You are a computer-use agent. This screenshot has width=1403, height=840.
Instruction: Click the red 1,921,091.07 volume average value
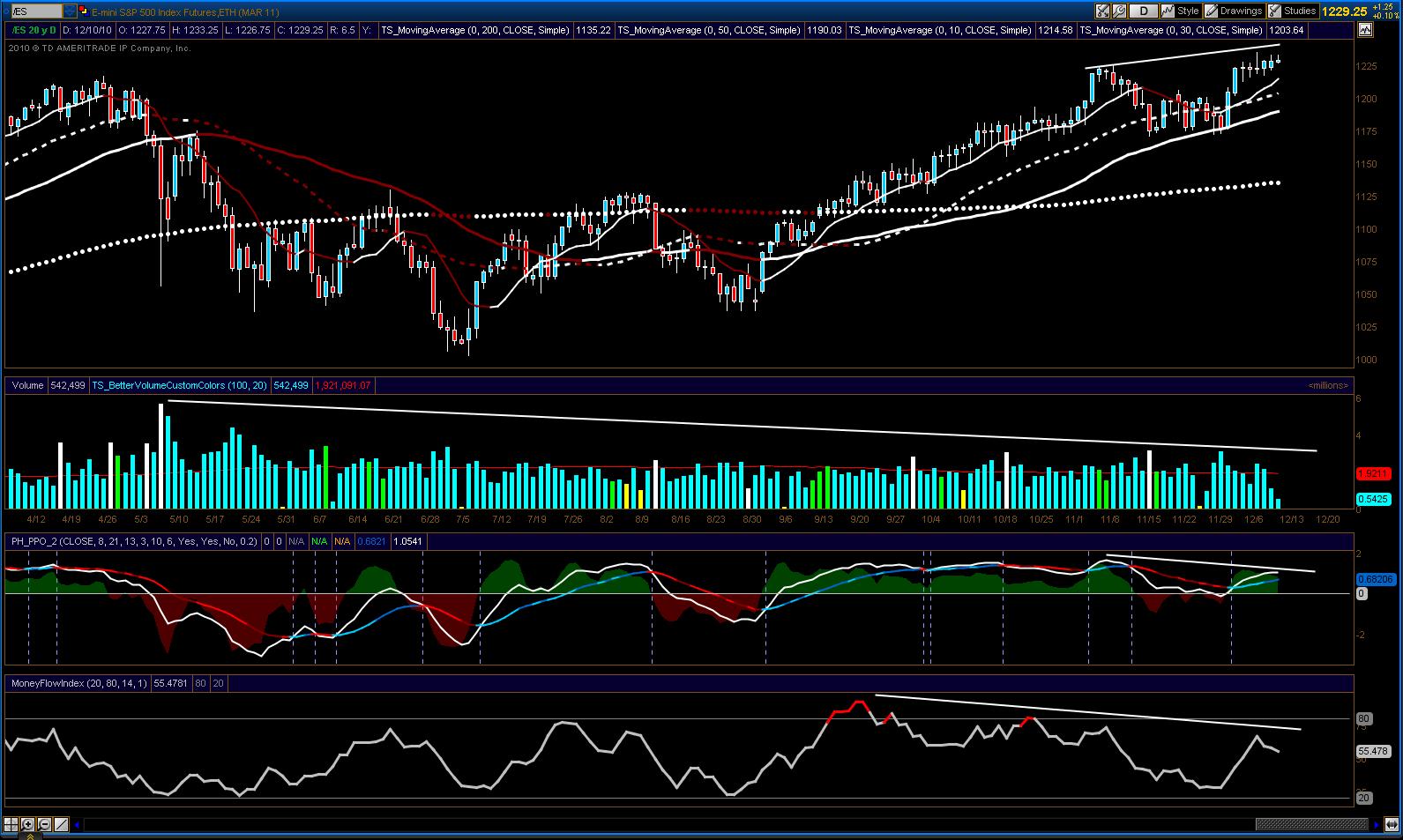point(341,385)
